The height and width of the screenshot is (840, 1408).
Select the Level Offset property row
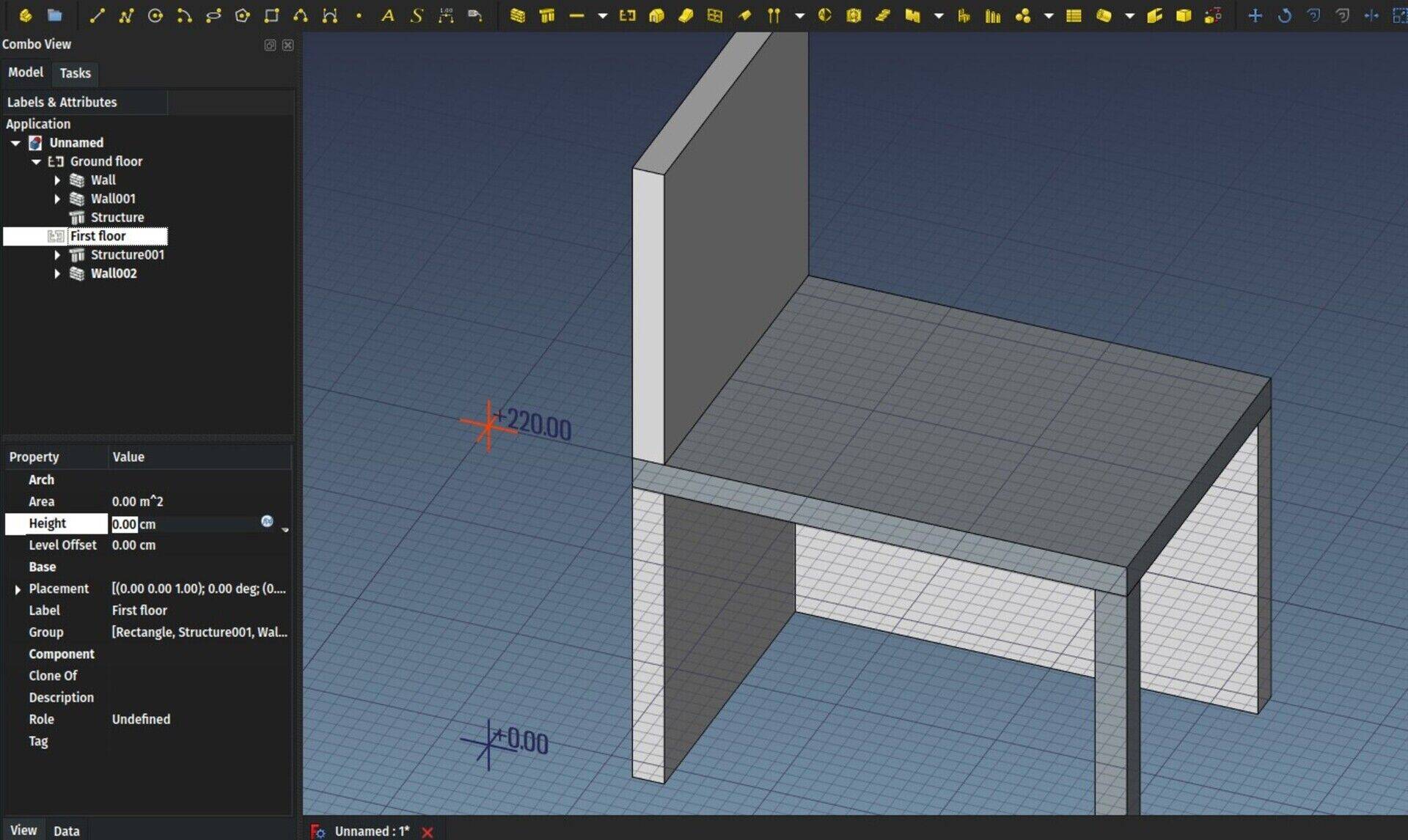148,545
